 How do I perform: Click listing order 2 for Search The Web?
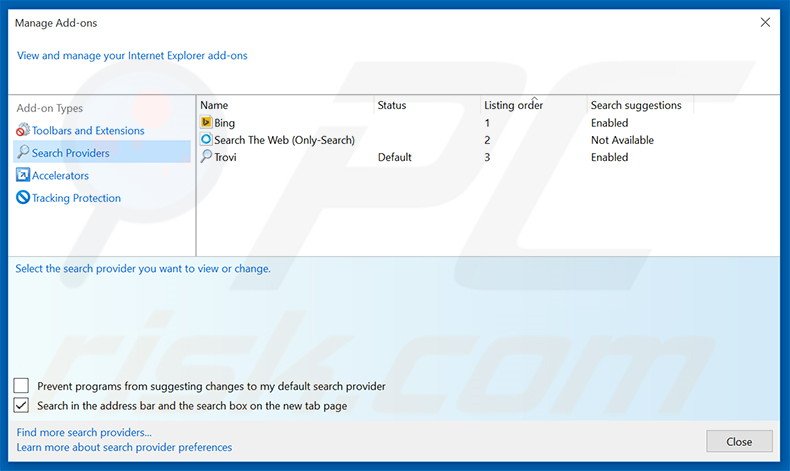[487, 140]
